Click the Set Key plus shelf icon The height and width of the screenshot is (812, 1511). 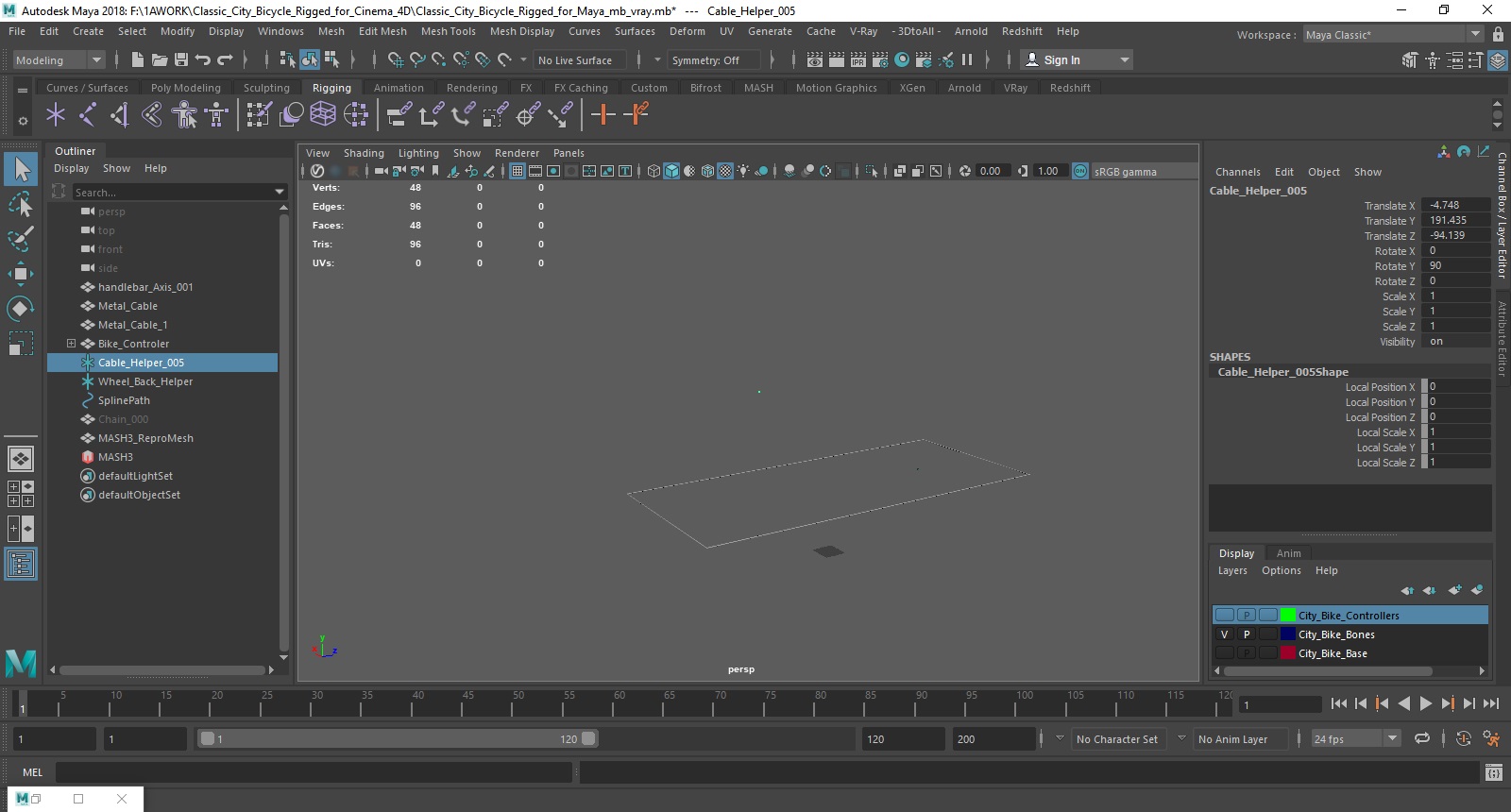tap(603, 115)
